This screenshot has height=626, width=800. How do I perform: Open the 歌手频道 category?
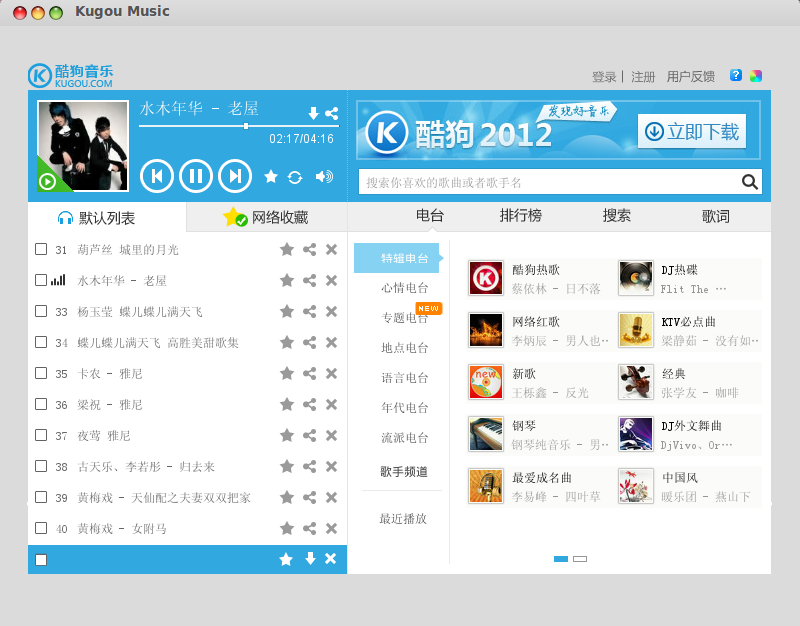(x=404, y=471)
